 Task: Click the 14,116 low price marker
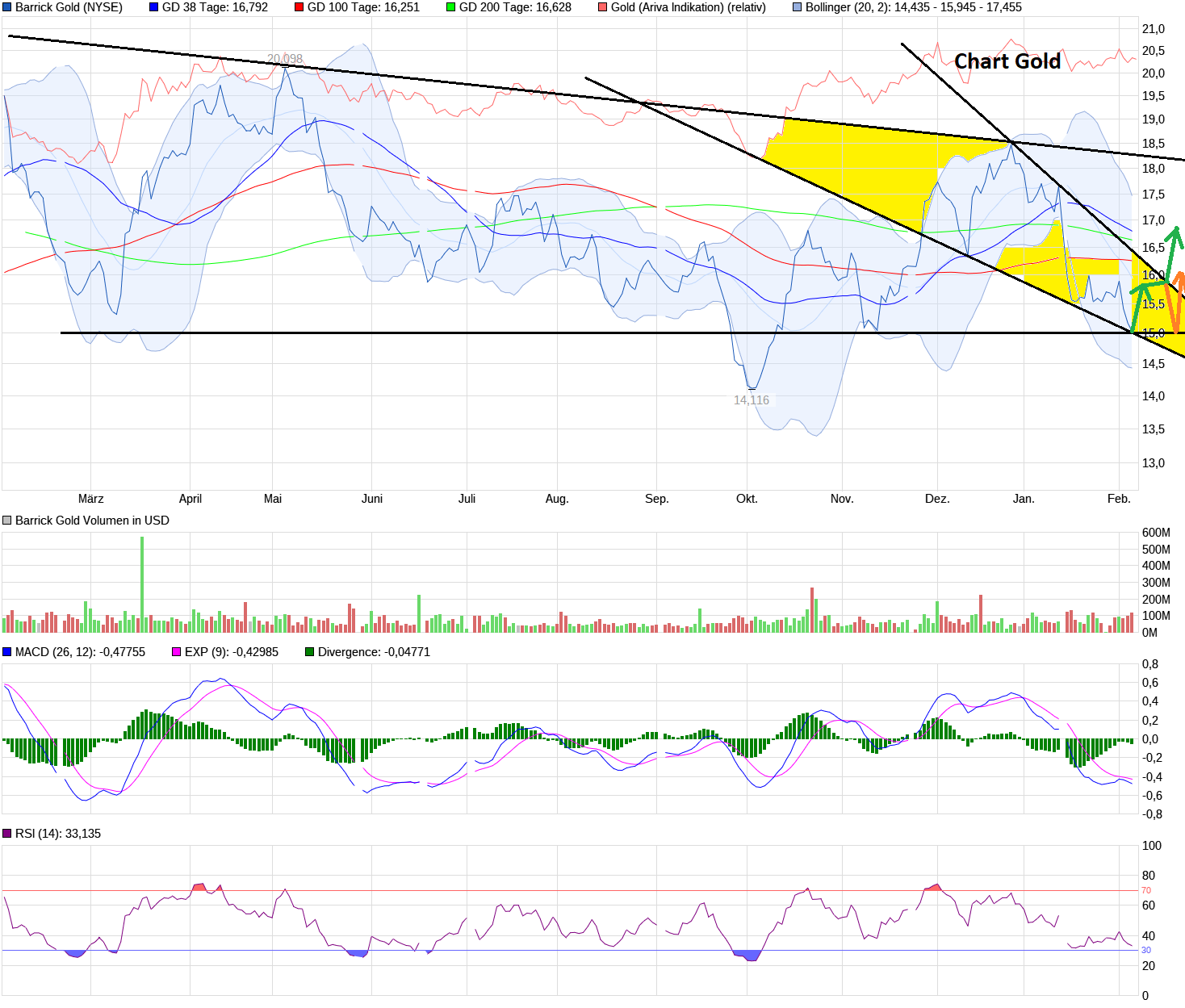click(x=751, y=399)
